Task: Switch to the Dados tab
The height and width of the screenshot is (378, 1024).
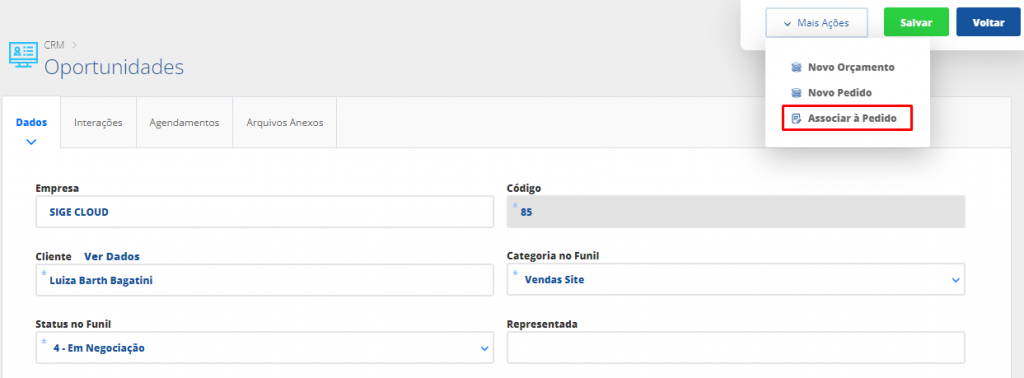Action: click(x=31, y=122)
